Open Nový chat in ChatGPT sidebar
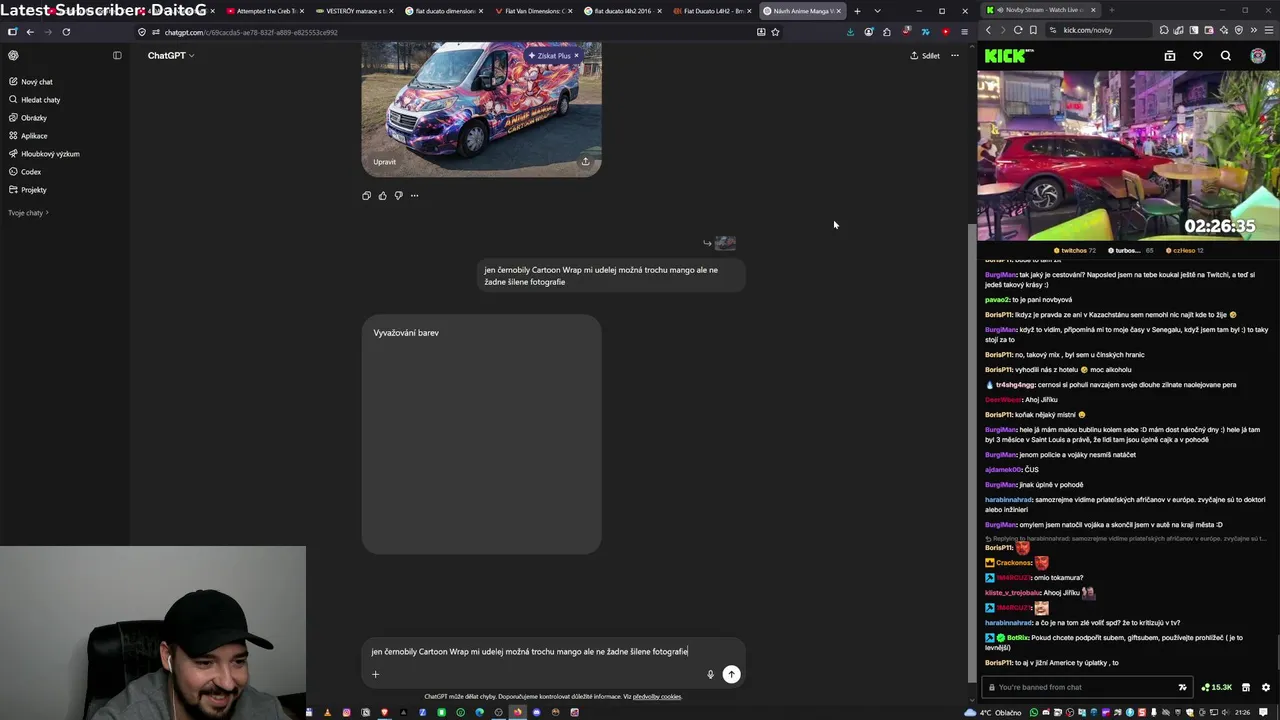The image size is (1280, 720). point(37,82)
